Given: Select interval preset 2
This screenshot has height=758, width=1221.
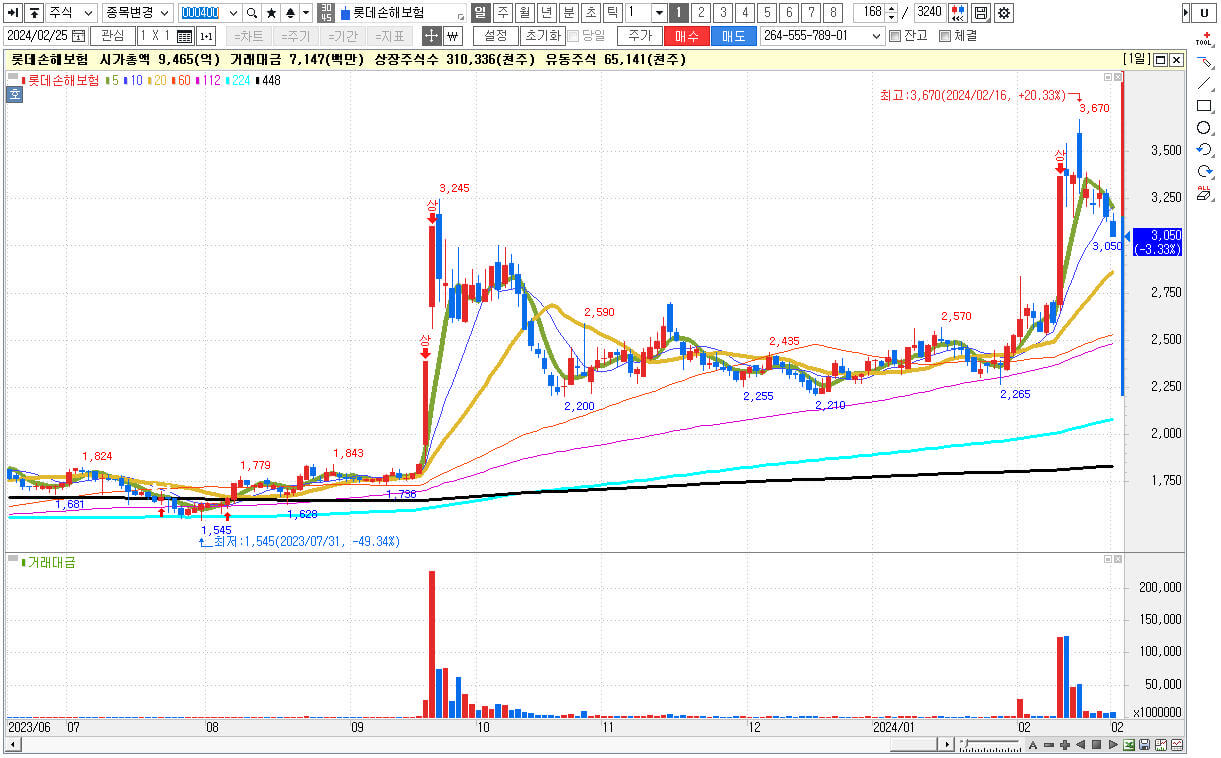Looking at the screenshot, I should tap(701, 13).
